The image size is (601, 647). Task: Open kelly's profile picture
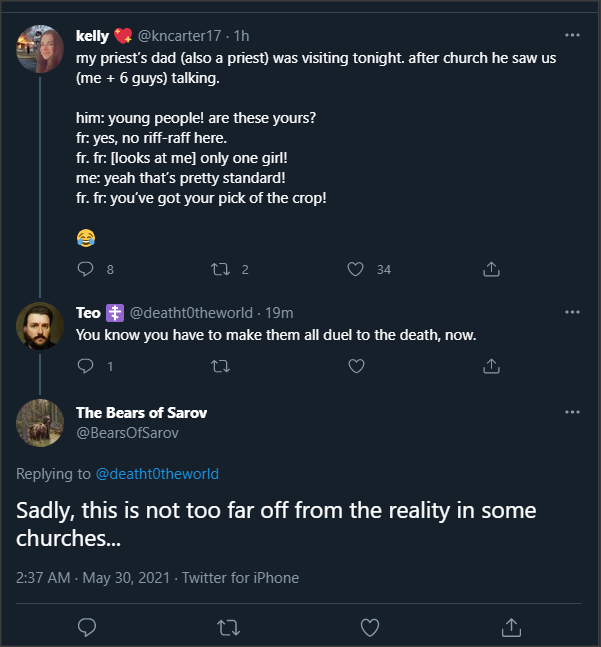(41, 48)
